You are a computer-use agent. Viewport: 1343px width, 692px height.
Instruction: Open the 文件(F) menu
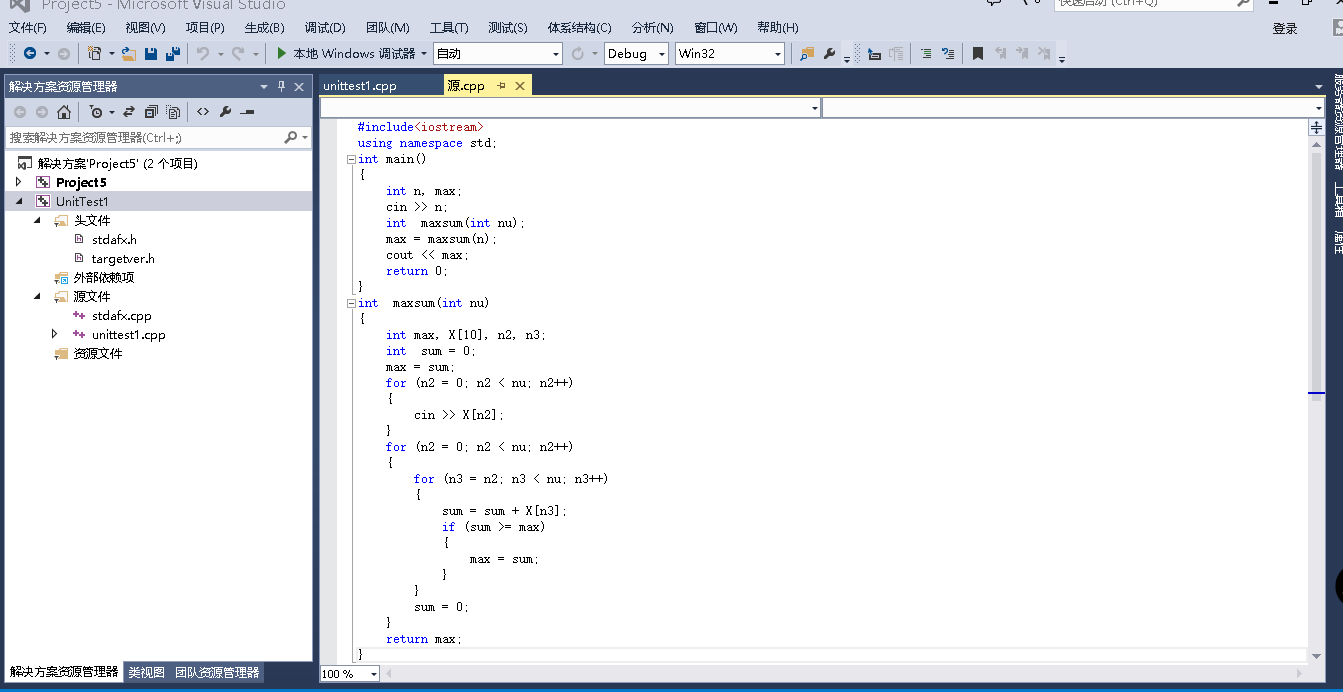(28, 27)
